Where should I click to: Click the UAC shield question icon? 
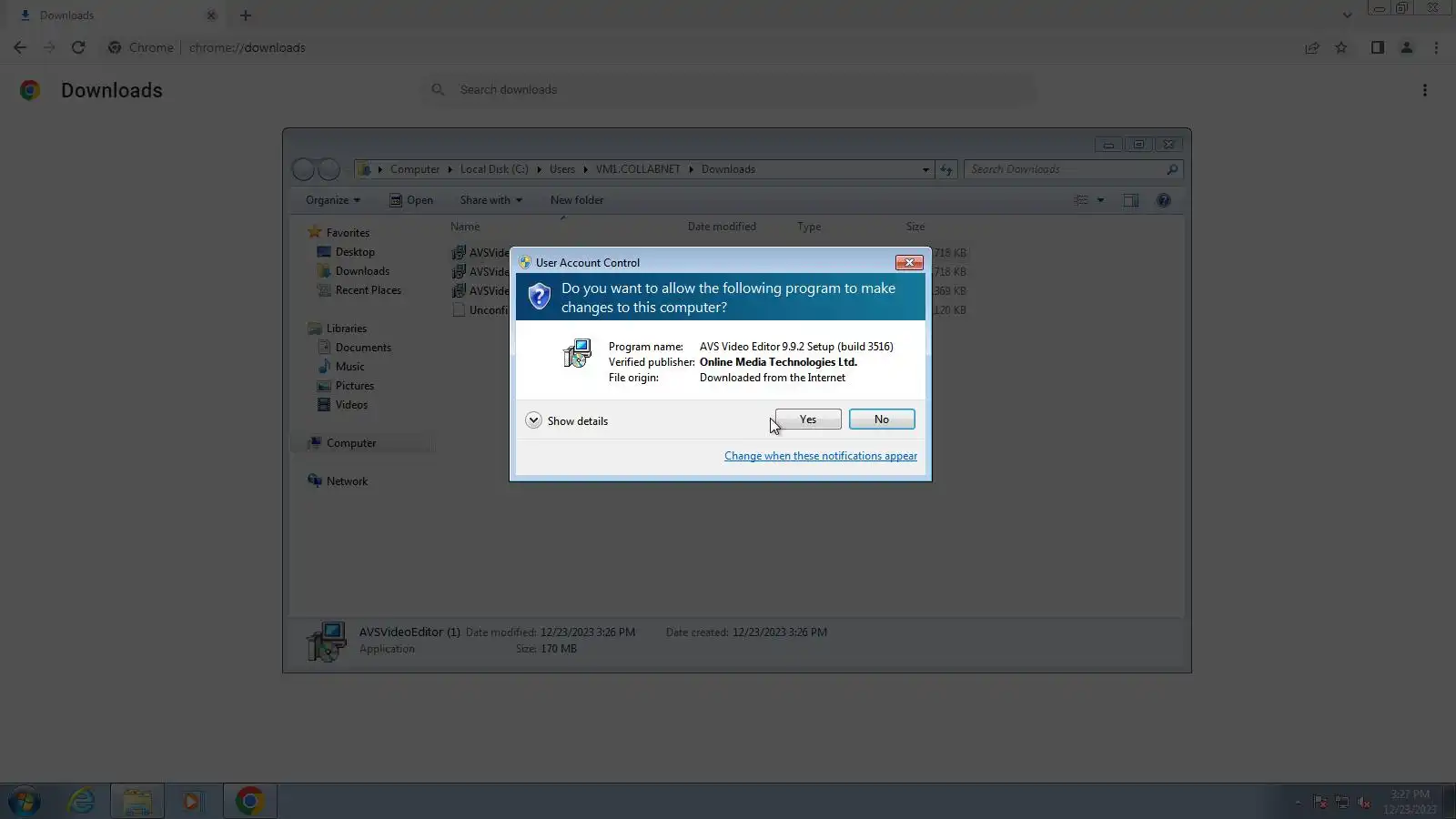coord(540,296)
